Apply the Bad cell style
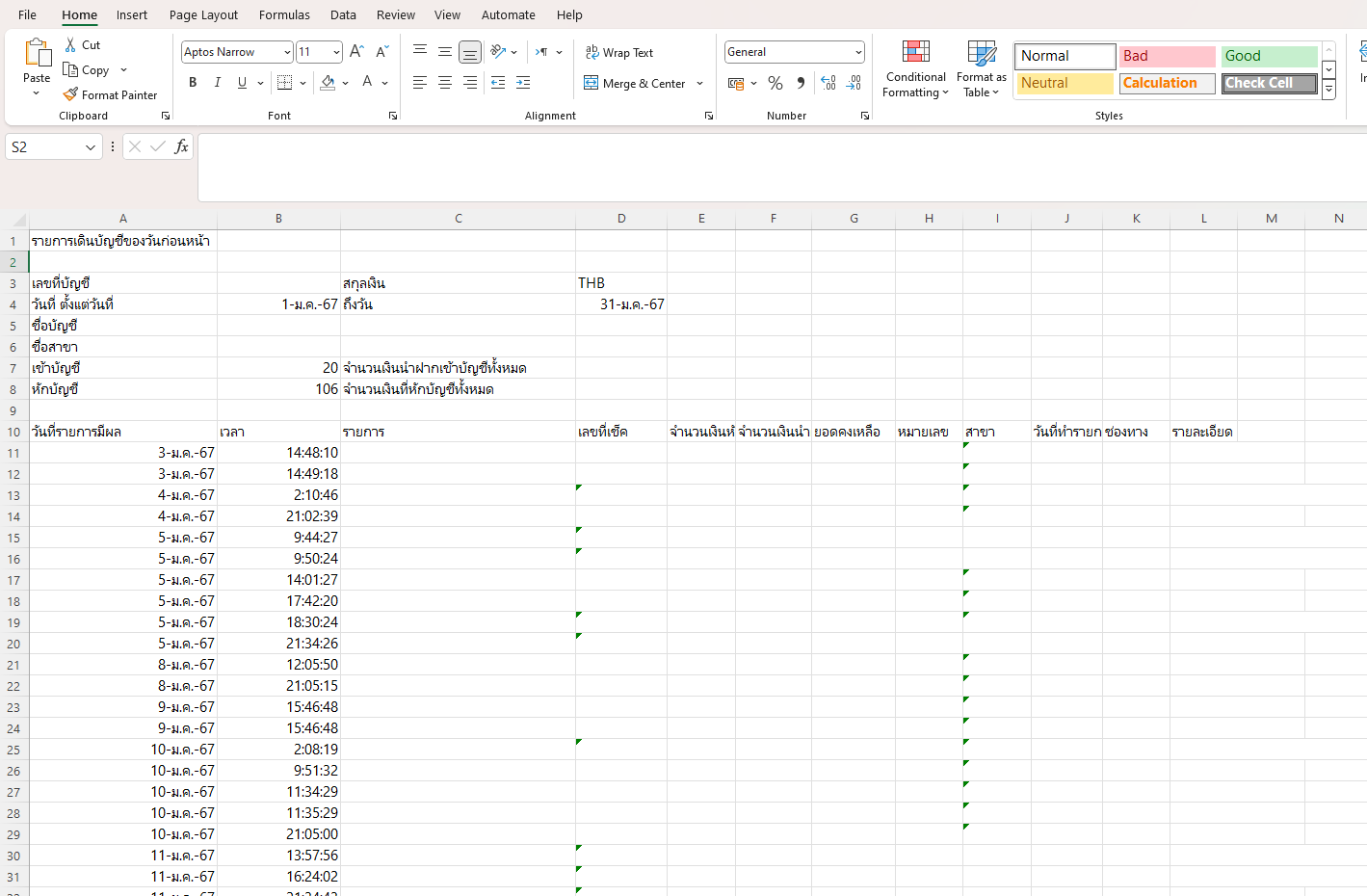The width and height of the screenshot is (1367, 896). pos(1168,56)
